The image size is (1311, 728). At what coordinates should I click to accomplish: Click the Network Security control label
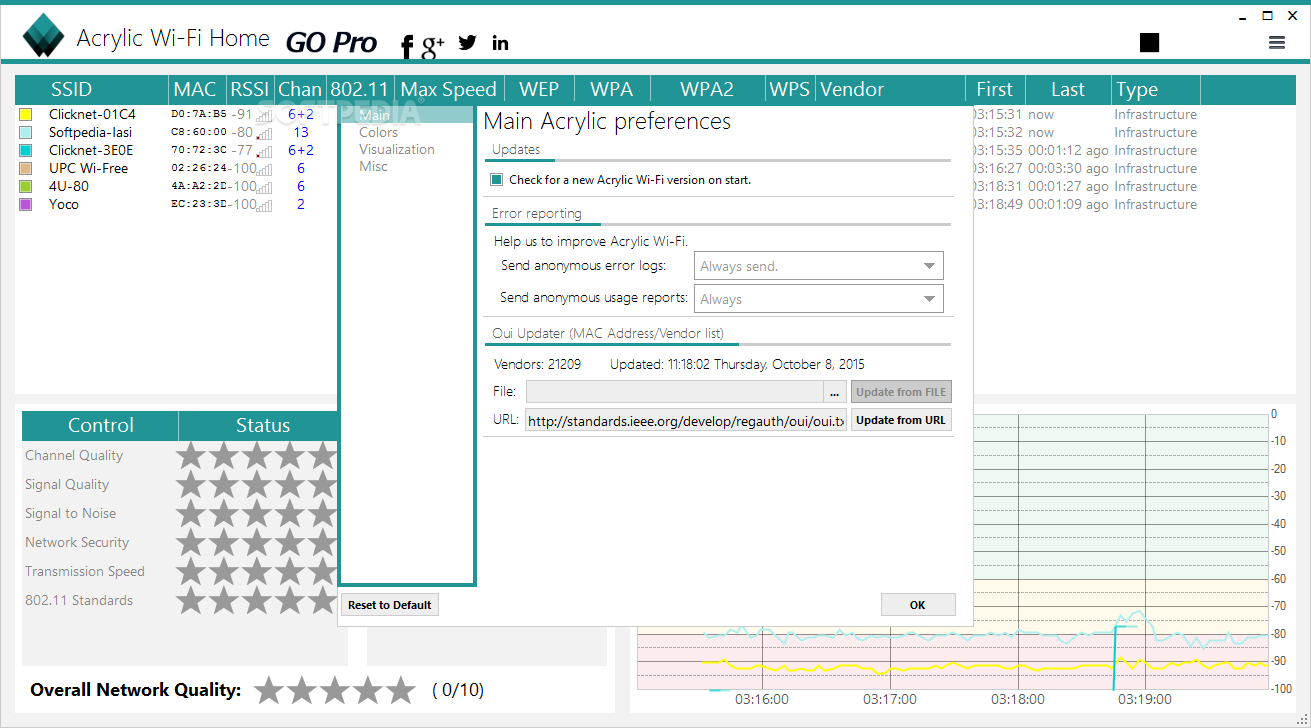tap(77, 543)
